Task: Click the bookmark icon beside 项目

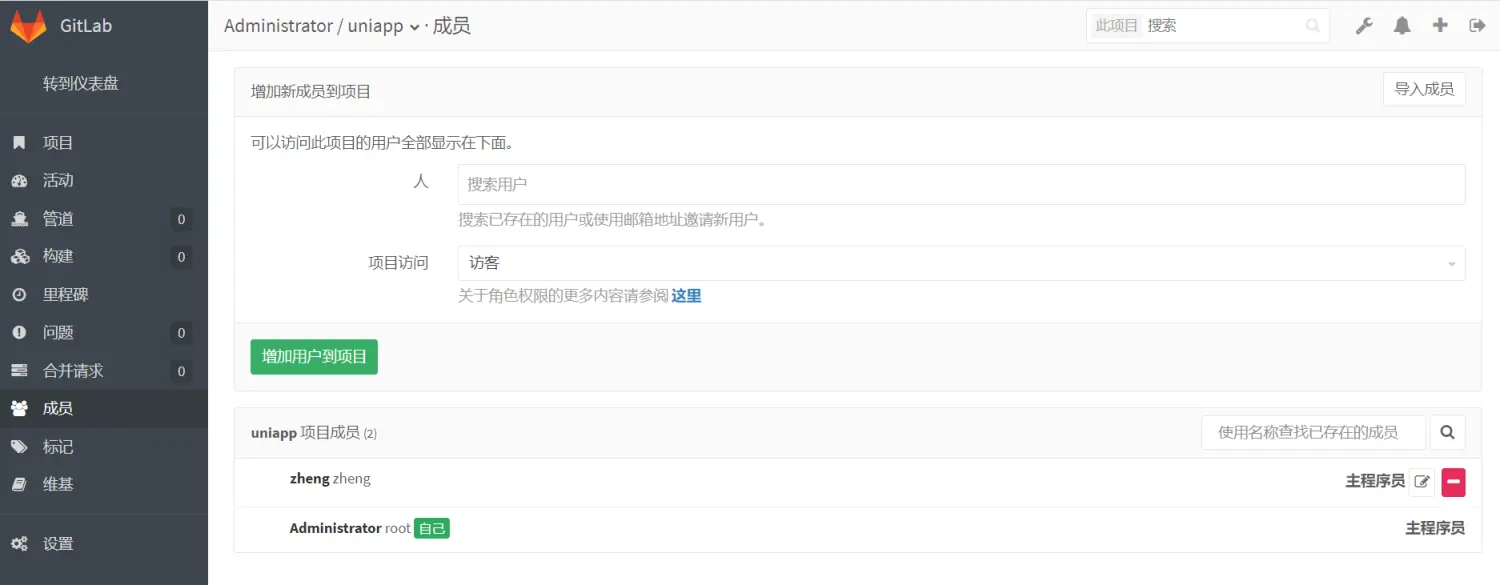Action: (19, 143)
